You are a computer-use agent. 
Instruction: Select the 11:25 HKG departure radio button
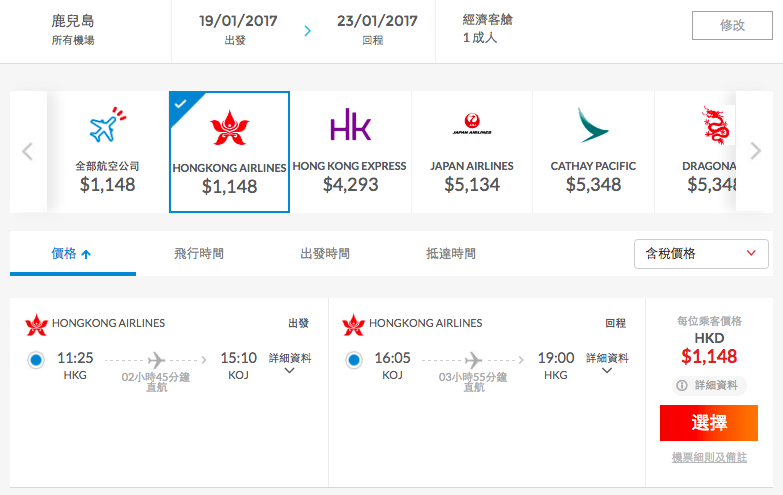[x=36, y=360]
